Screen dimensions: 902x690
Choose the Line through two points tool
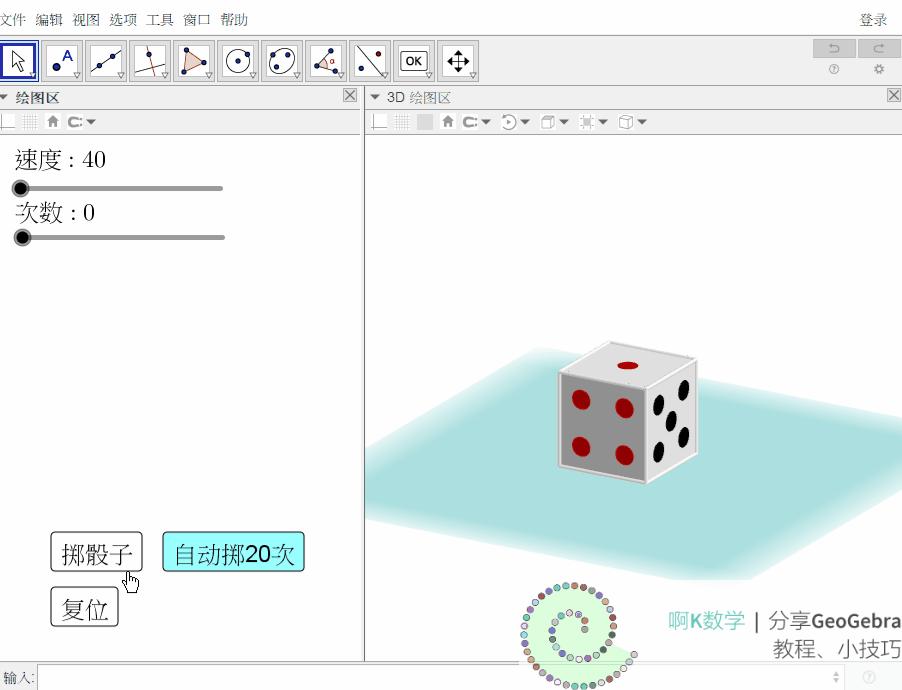pyautogui.click(x=106, y=61)
